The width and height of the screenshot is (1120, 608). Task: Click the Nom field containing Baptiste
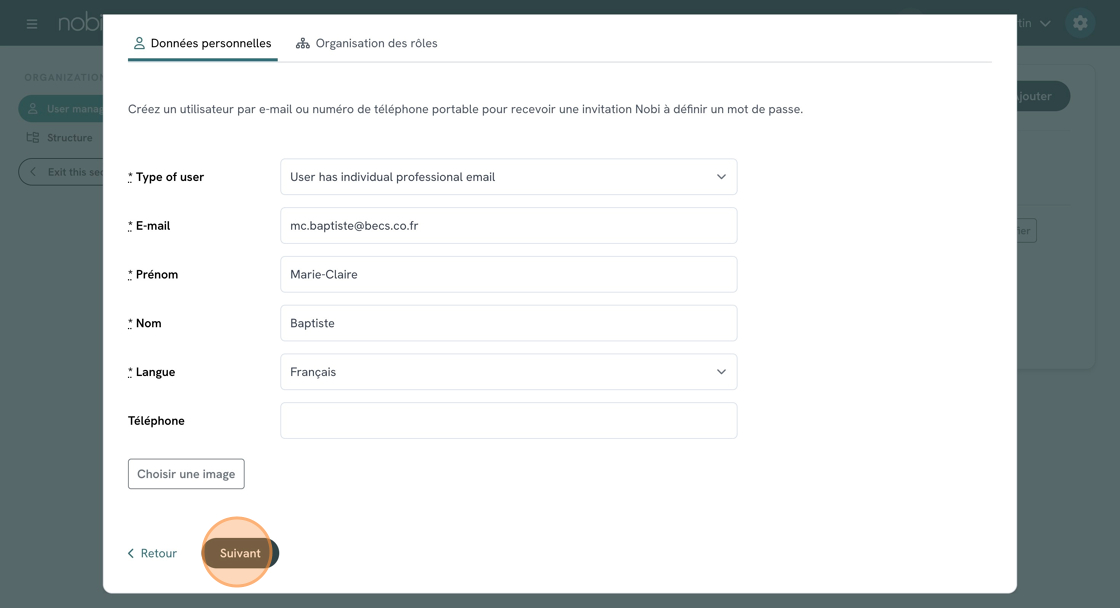pos(508,324)
